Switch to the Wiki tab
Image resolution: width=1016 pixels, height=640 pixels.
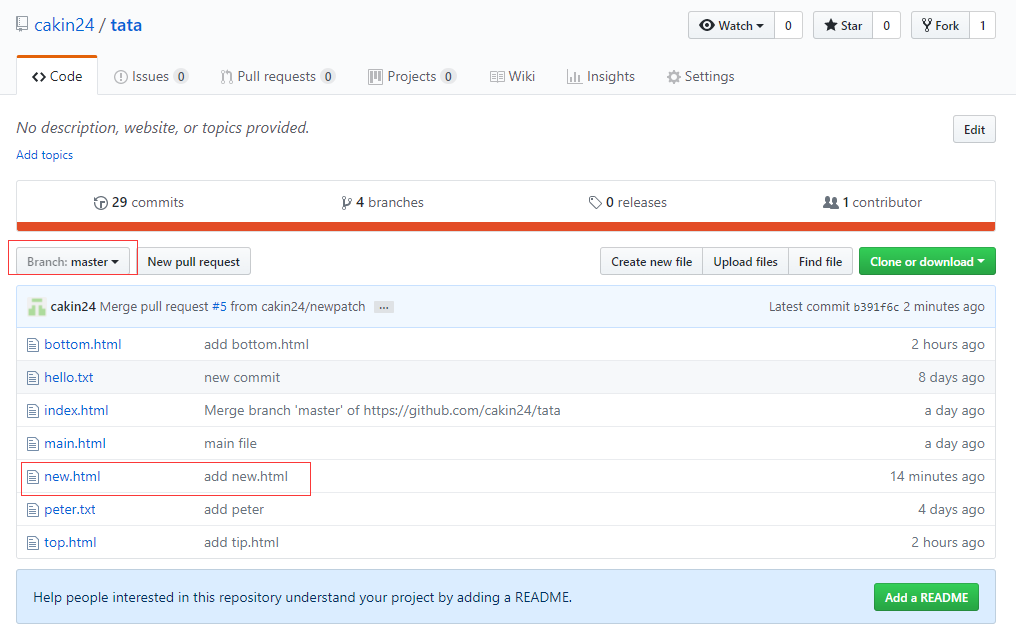(x=513, y=76)
